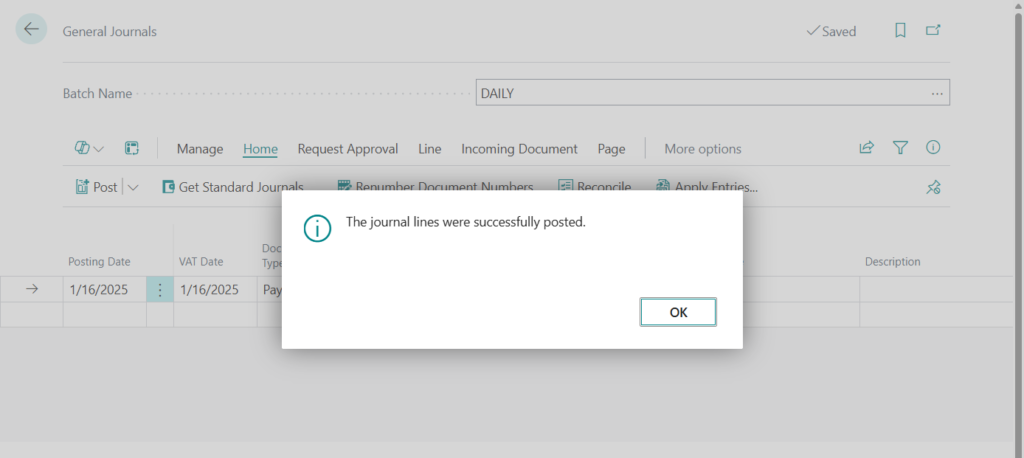Click the bookmark icon in header
This screenshot has height=458, width=1024.
(x=900, y=31)
